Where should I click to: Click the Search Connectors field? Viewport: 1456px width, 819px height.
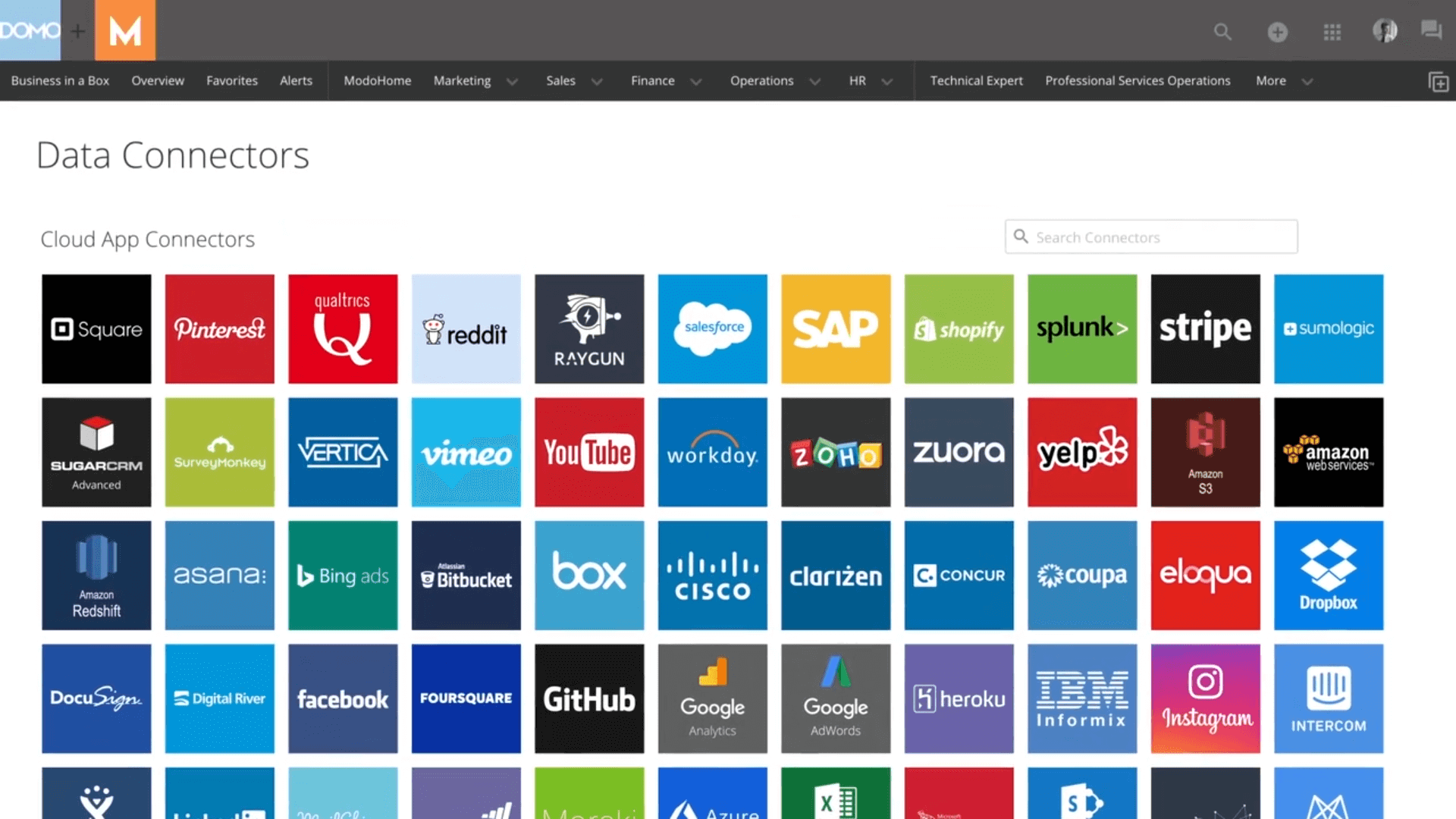1151,237
